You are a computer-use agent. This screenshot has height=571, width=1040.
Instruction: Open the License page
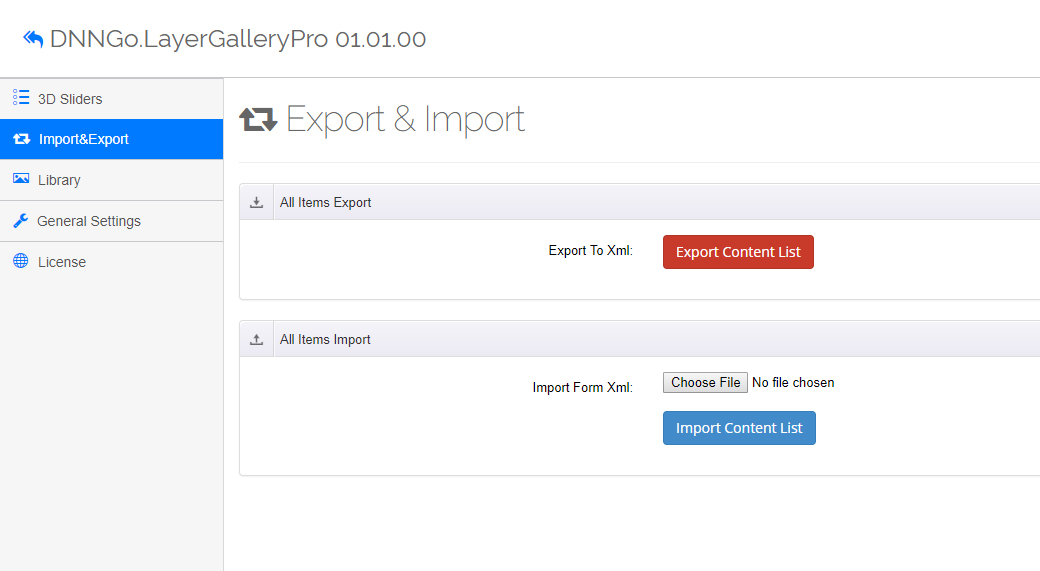click(111, 262)
